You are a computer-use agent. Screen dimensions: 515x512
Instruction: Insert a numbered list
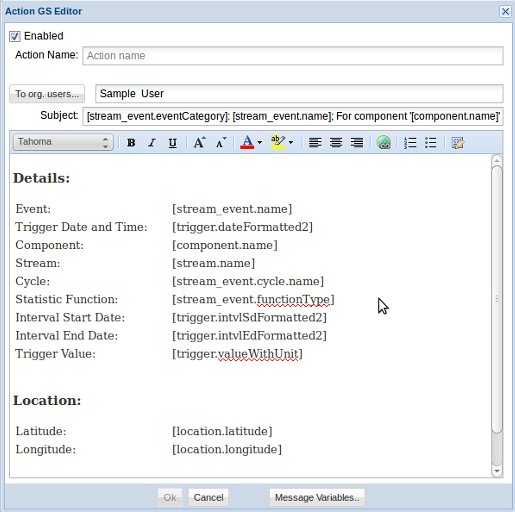[x=410, y=143]
